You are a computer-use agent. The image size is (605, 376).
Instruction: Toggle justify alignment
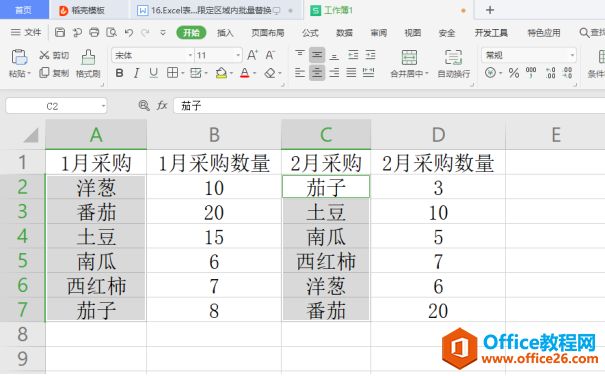[x=351, y=72]
